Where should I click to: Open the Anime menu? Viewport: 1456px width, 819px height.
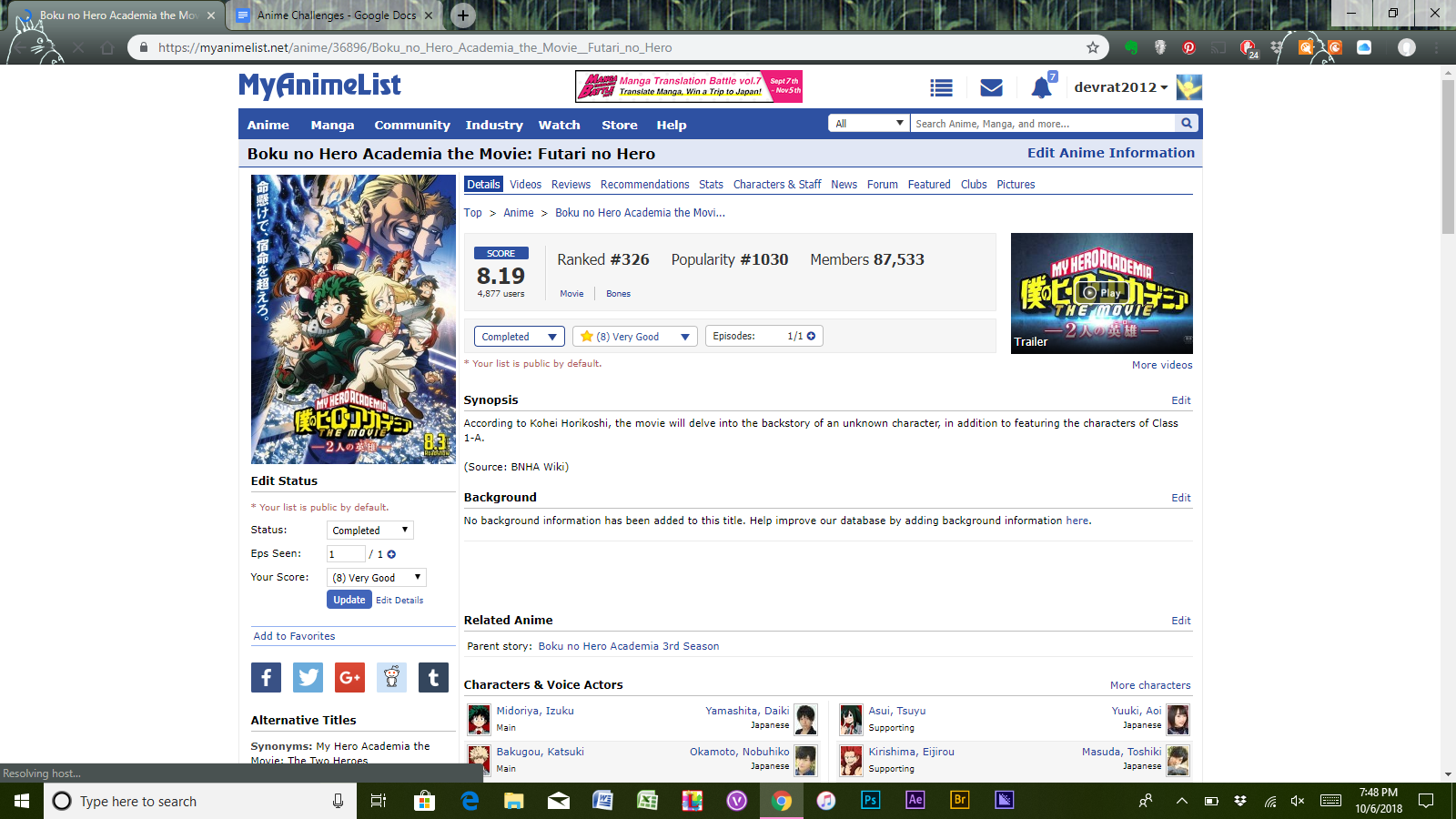click(268, 125)
